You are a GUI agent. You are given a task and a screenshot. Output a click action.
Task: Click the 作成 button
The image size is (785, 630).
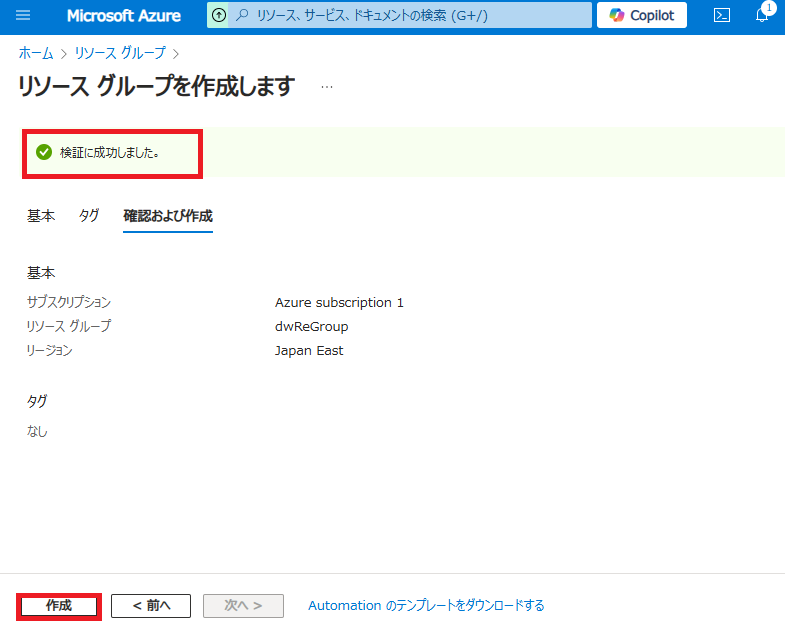pyautogui.click(x=59, y=606)
